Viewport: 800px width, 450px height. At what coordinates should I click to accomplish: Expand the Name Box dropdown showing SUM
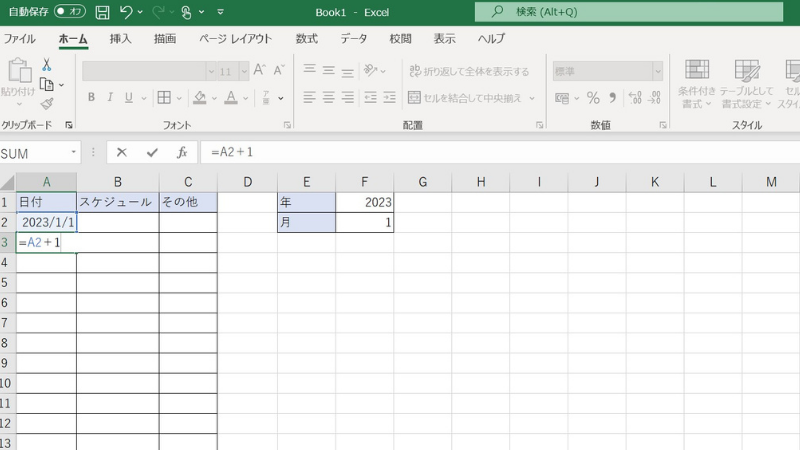pos(74,152)
